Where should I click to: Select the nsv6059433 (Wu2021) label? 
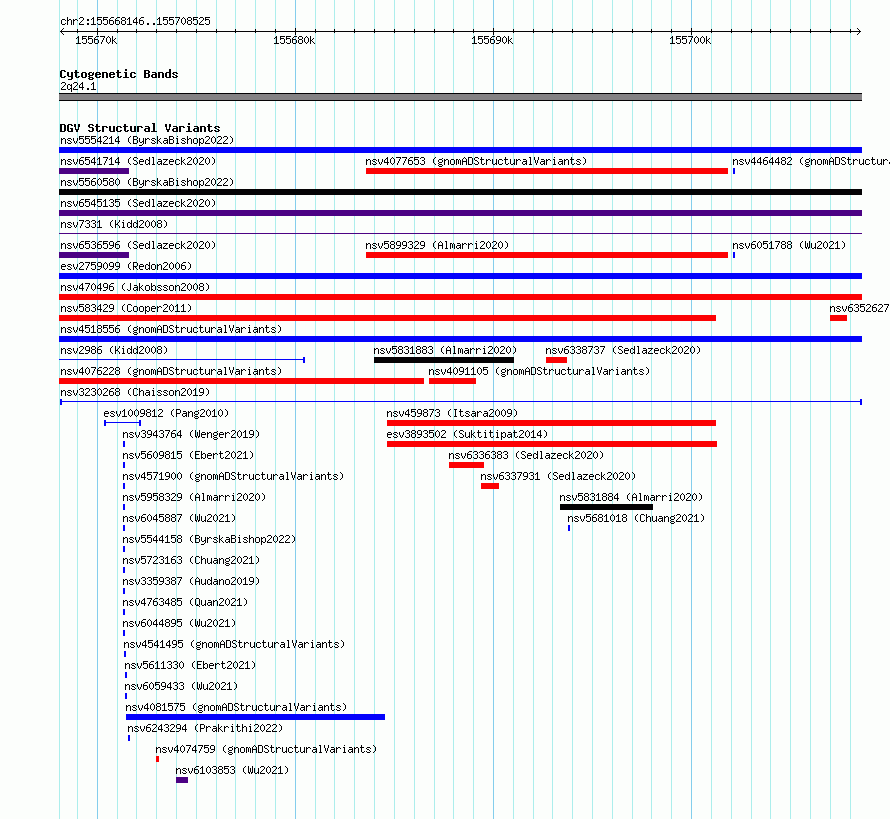[181, 686]
